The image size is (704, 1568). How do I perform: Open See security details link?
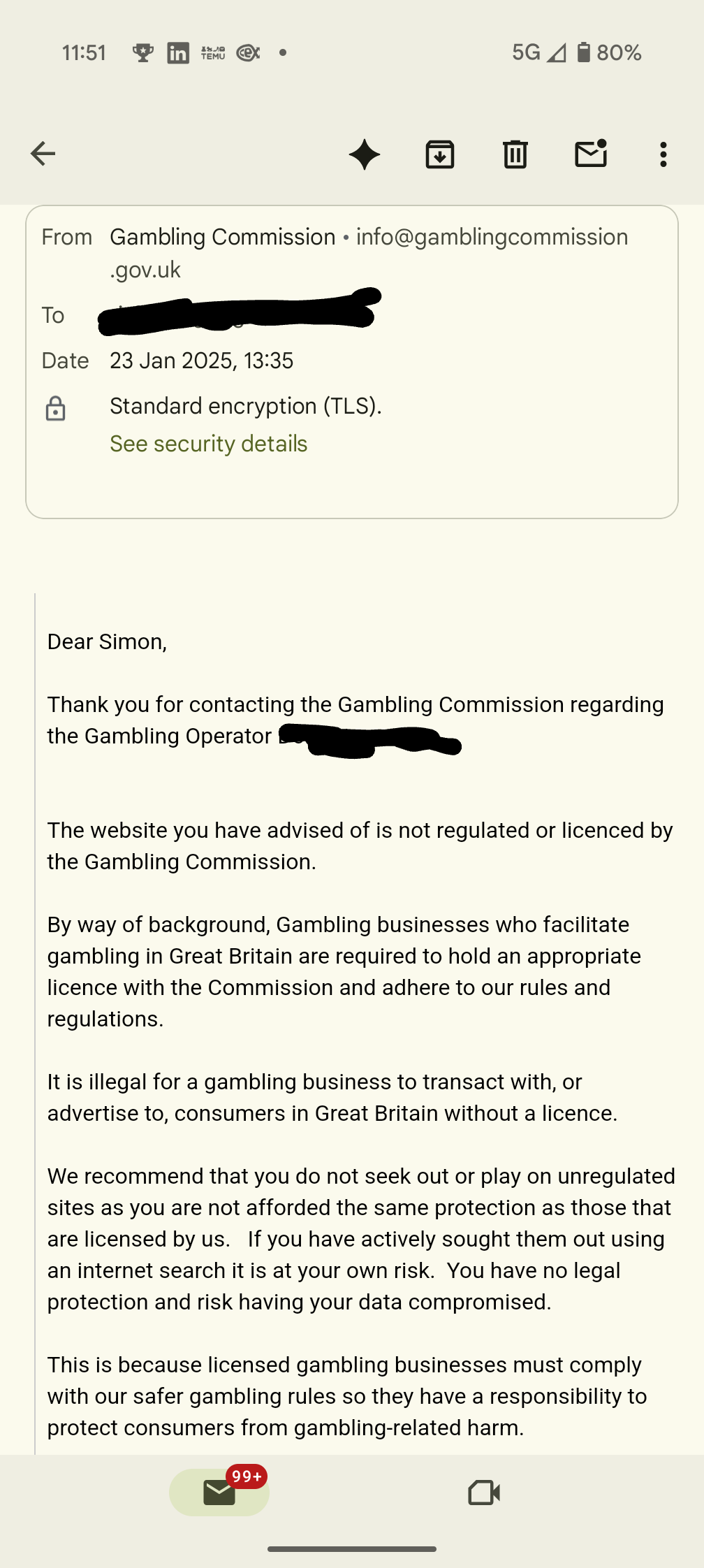click(x=208, y=444)
